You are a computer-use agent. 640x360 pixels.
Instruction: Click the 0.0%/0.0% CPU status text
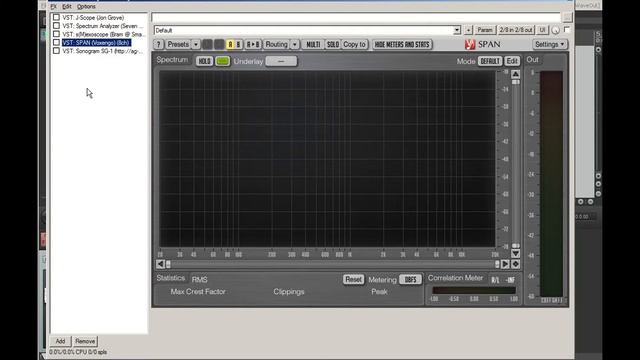78,352
